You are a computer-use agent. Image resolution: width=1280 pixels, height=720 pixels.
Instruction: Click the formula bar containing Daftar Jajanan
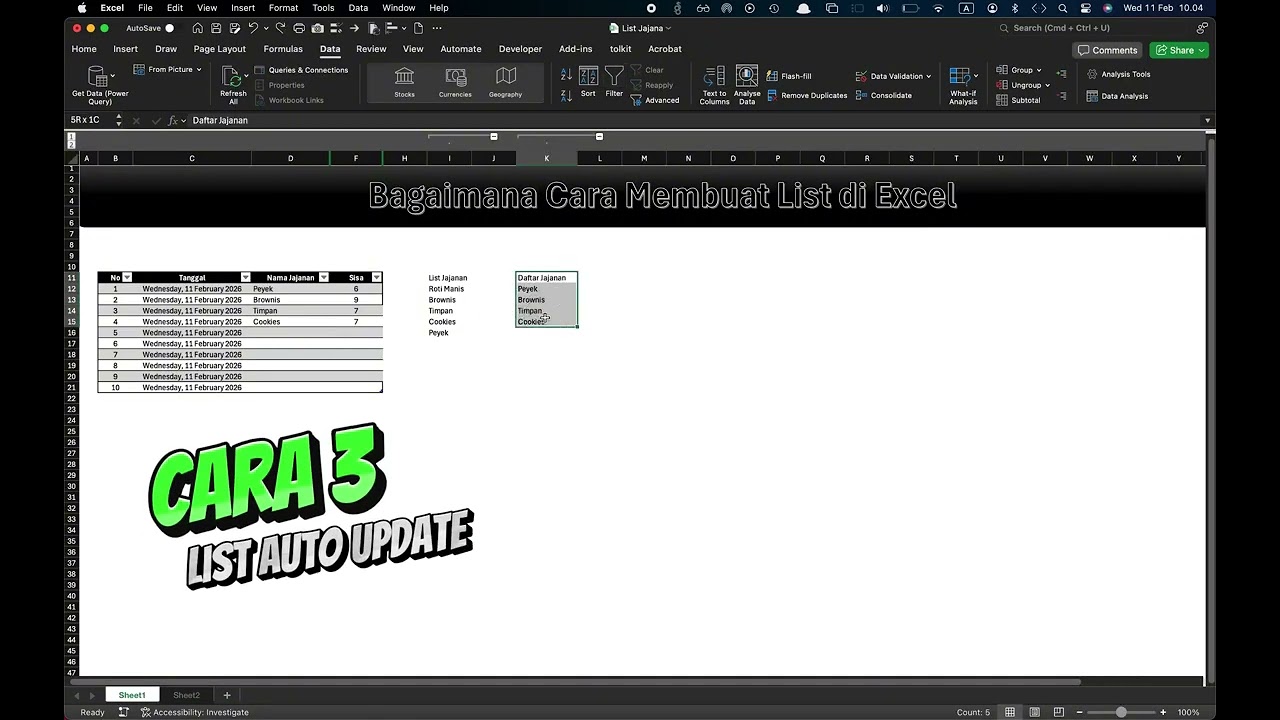coord(694,120)
